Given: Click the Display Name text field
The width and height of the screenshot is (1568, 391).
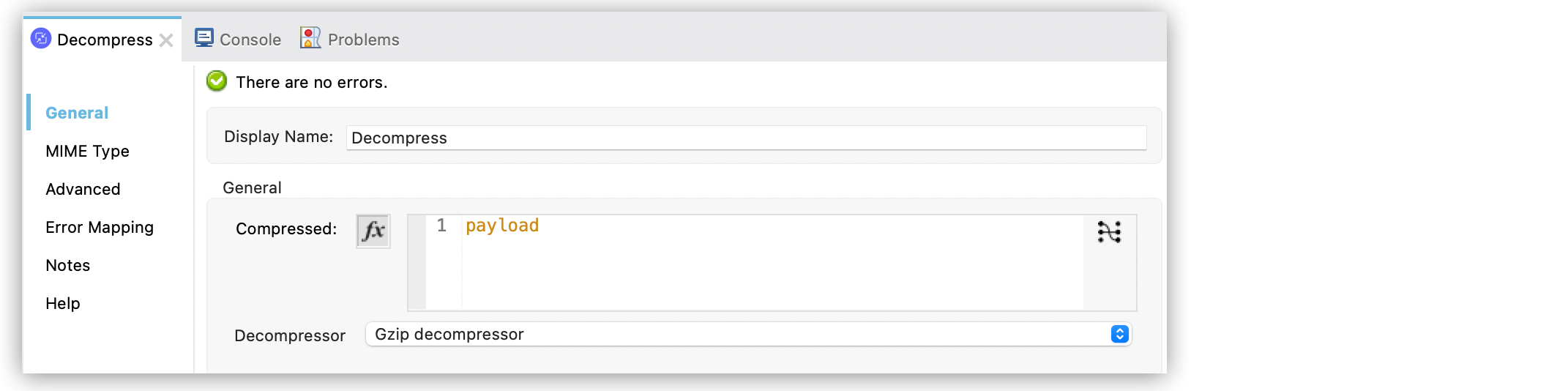Looking at the screenshot, I should 745,138.
